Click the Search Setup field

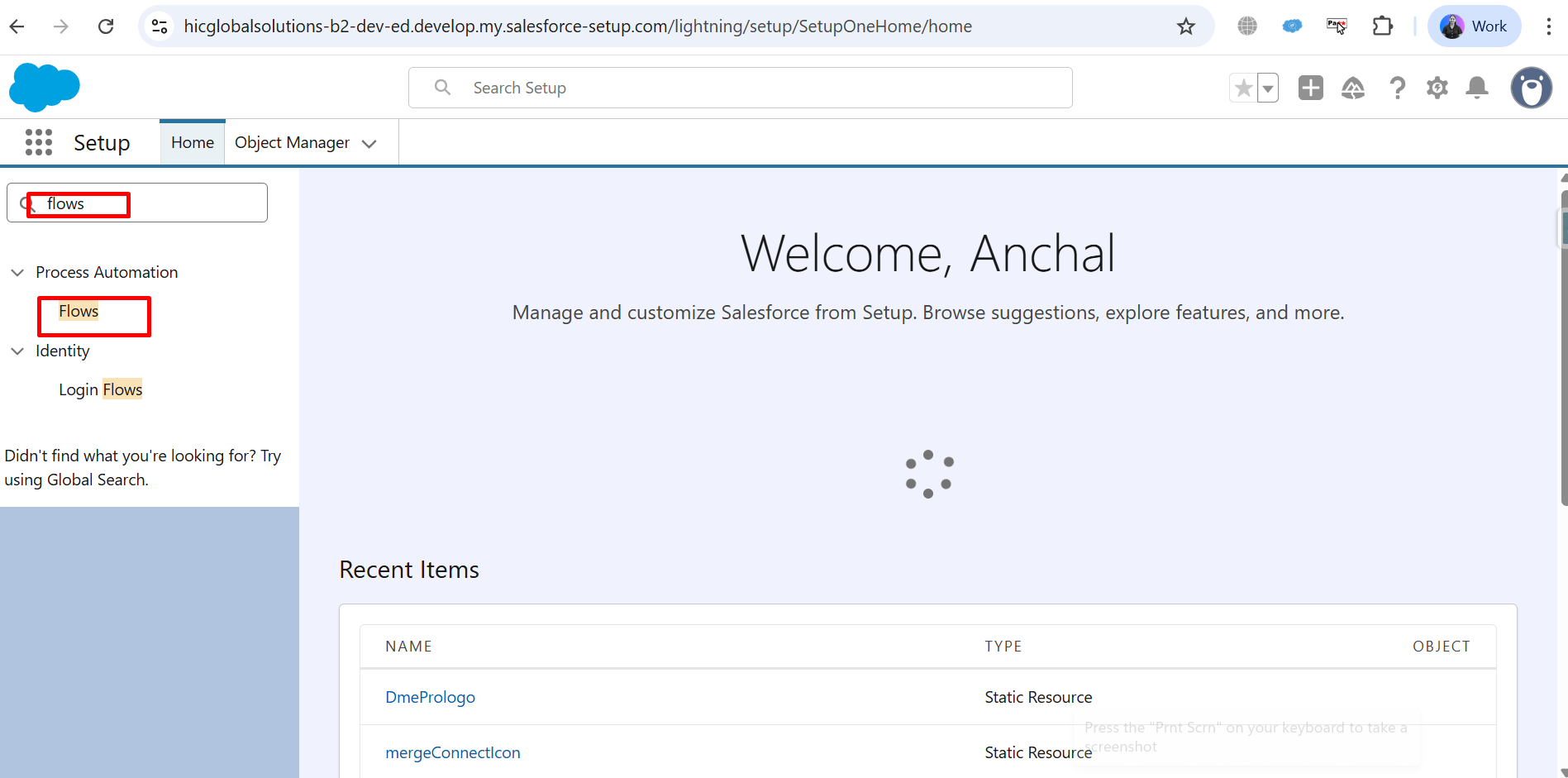point(740,88)
